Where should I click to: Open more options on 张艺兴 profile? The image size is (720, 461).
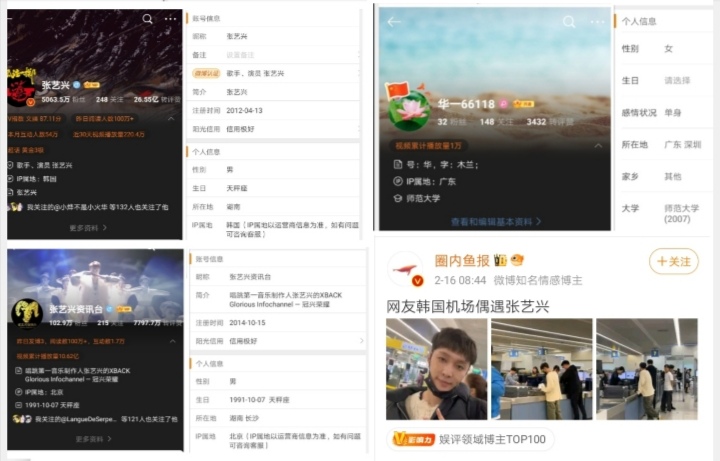170,19
